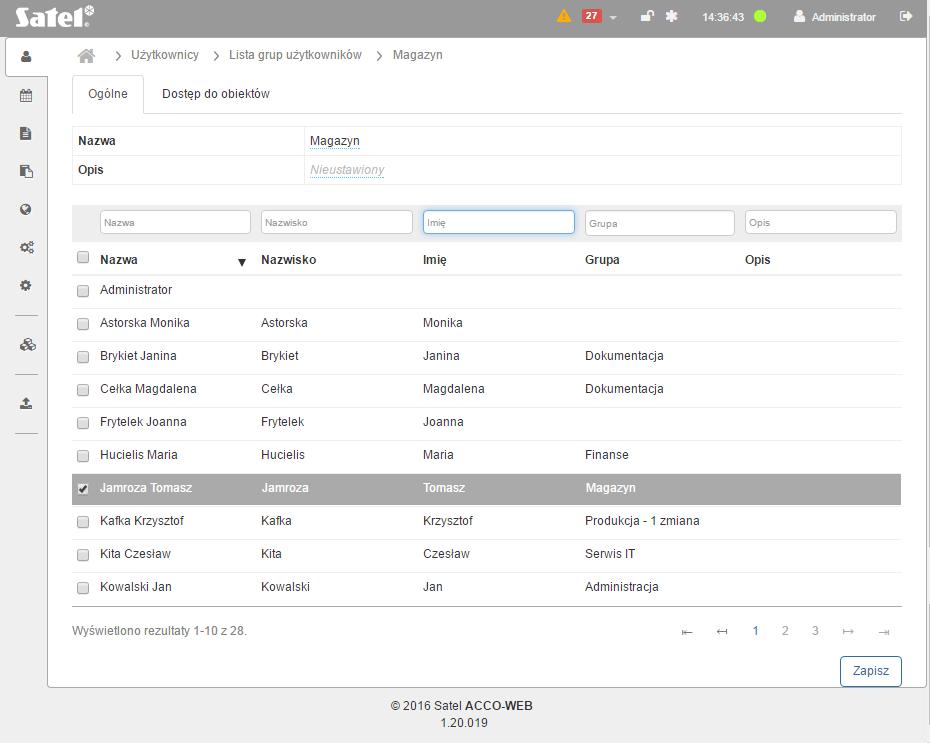Check the Hucielis Maria checkbox

[83, 455]
